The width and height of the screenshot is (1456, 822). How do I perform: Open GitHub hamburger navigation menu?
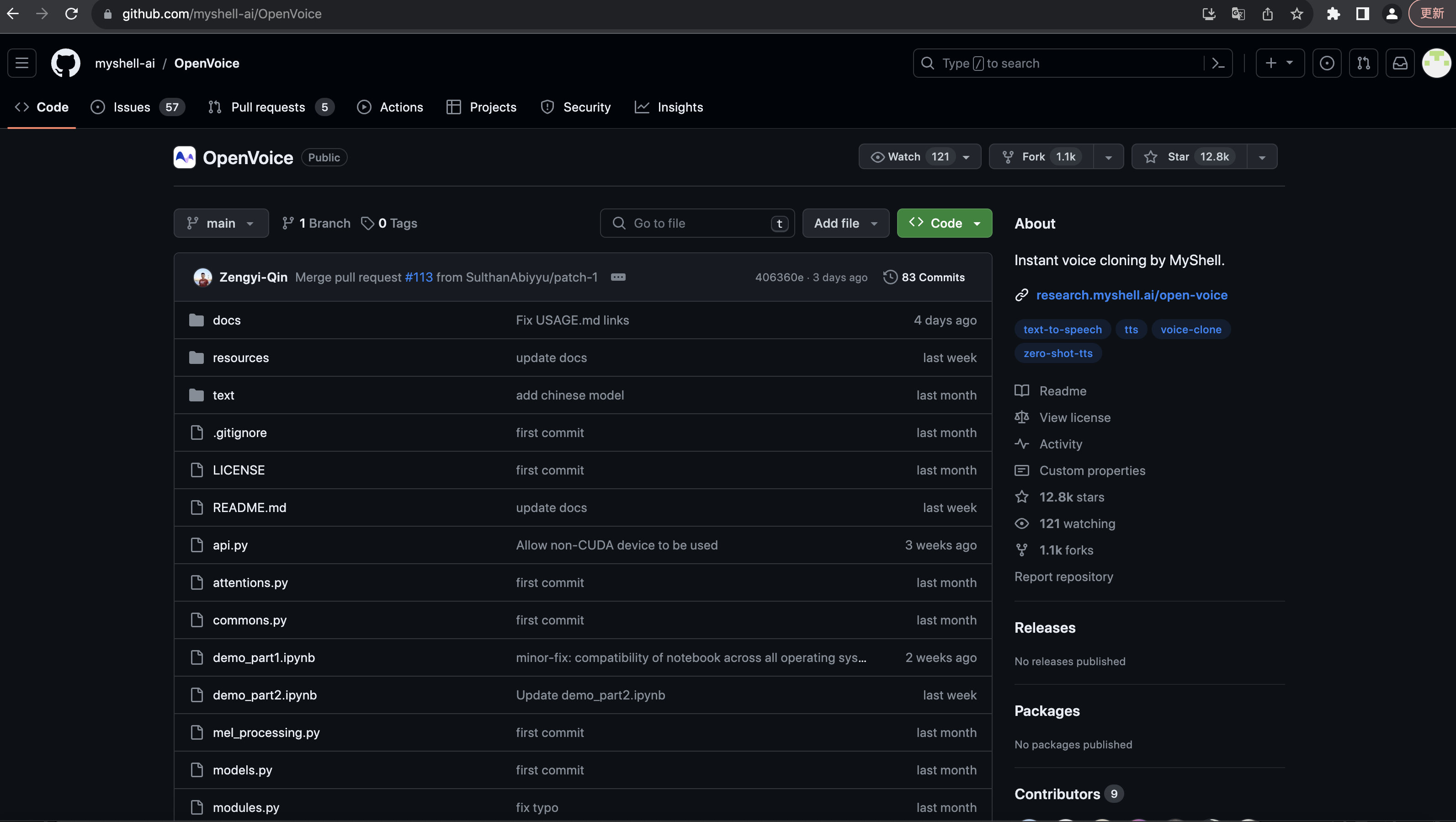coord(21,63)
